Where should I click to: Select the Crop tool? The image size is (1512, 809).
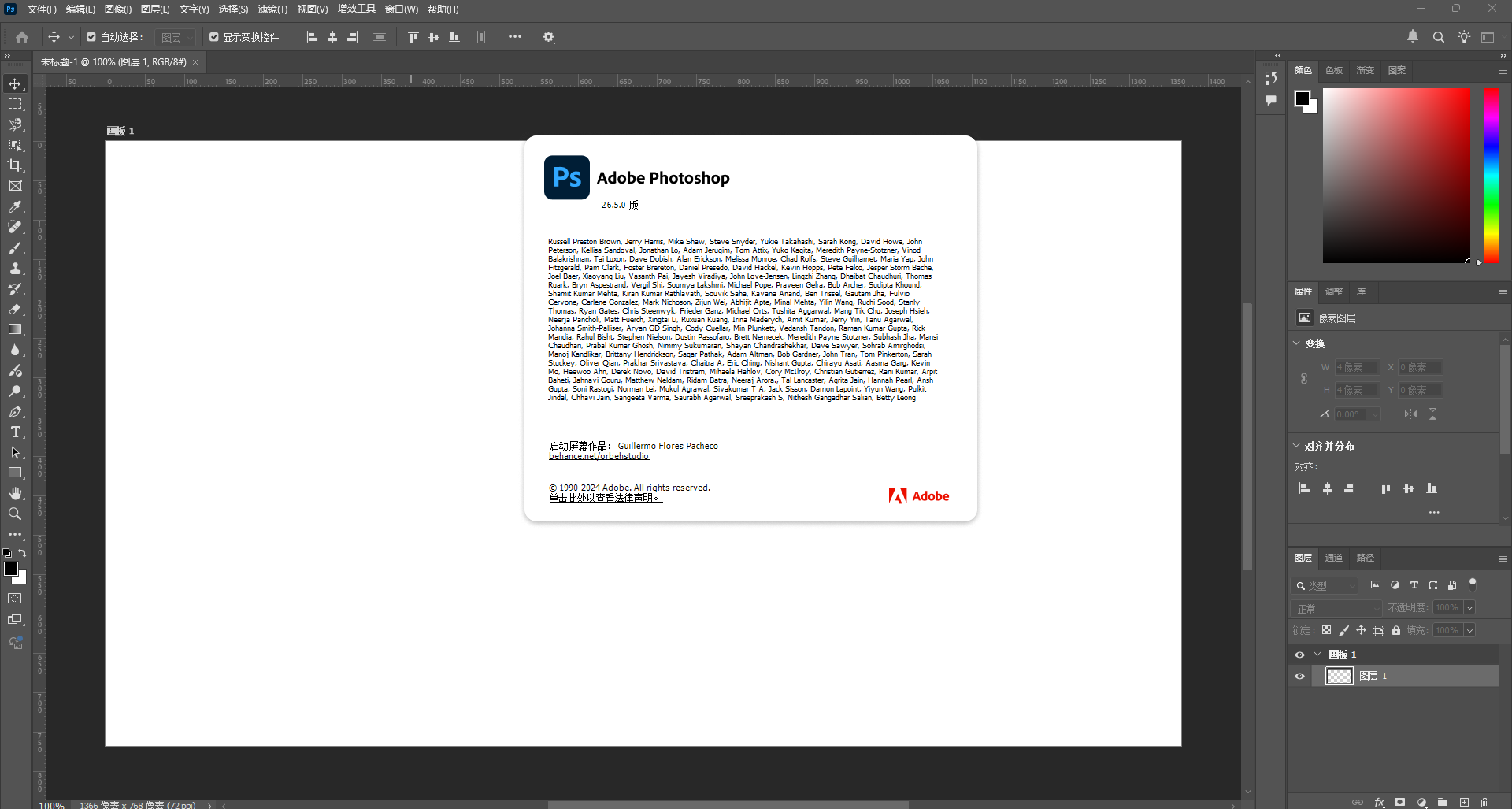[x=14, y=165]
